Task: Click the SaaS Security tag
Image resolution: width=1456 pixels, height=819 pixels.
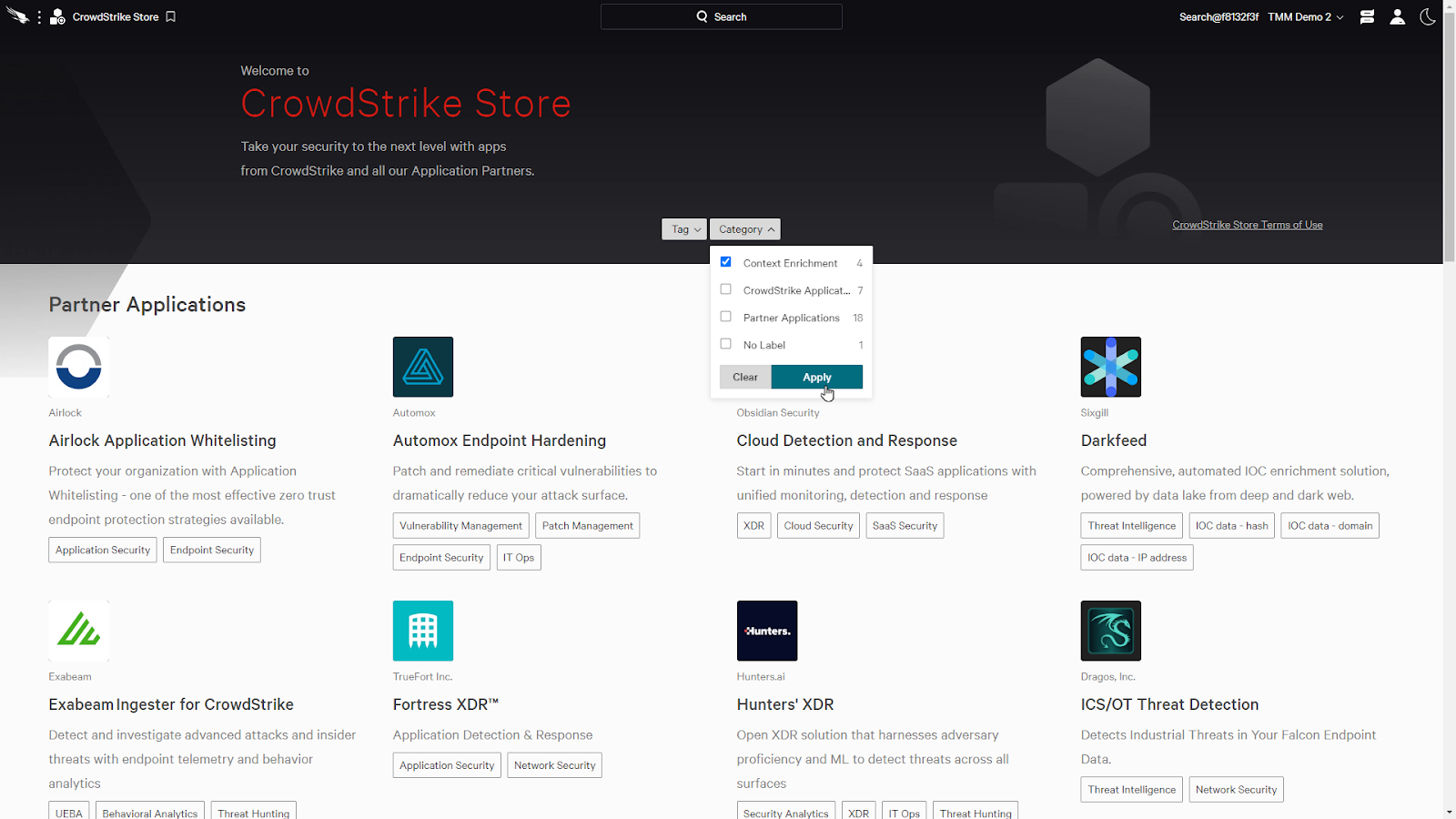Action: click(x=905, y=526)
